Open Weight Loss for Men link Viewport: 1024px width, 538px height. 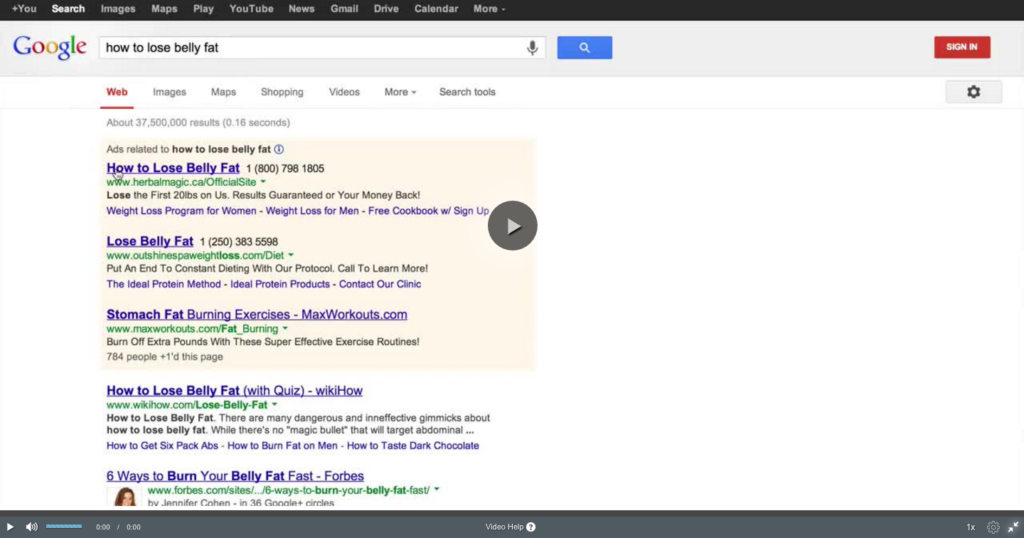312,211
